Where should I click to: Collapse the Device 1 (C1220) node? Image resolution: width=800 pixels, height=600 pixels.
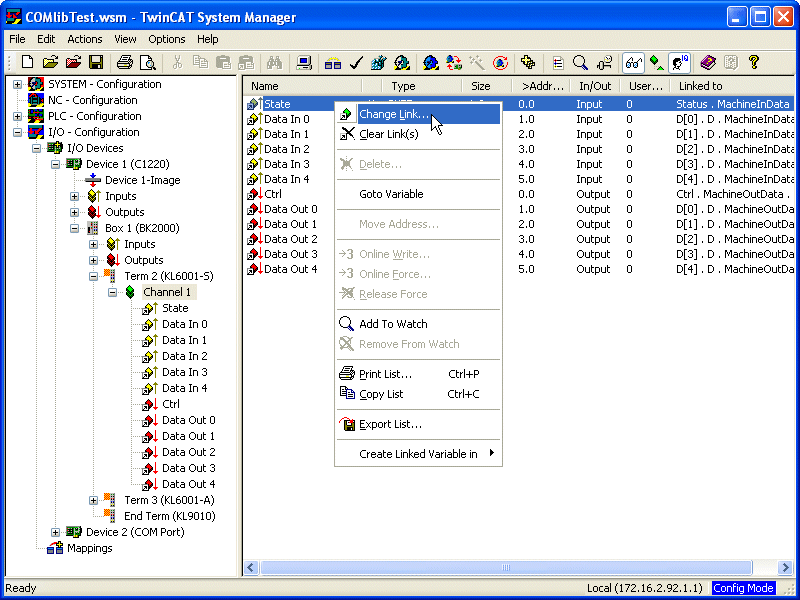coord(56,164)
